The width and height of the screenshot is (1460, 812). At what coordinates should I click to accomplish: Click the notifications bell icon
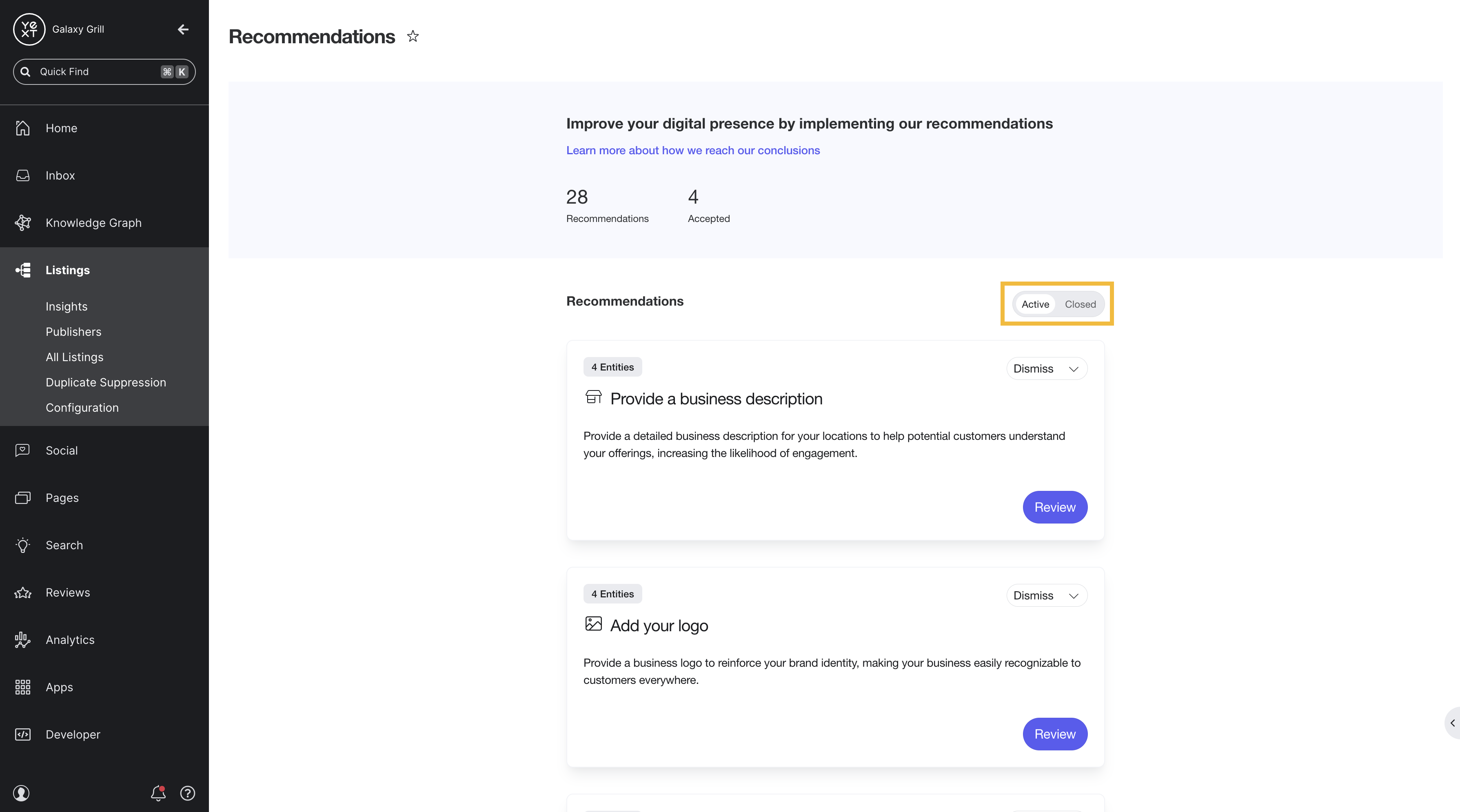point(158,793)
